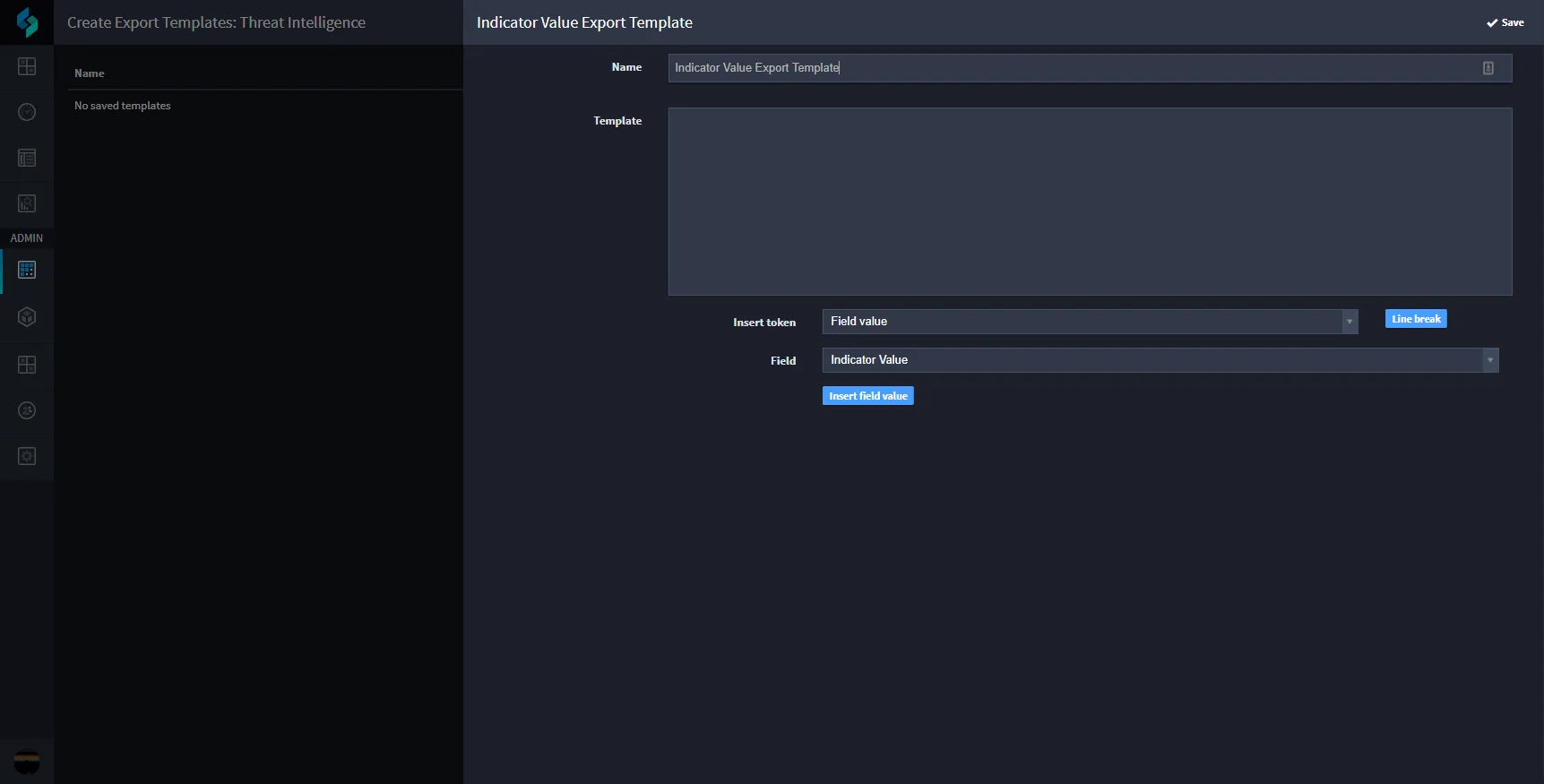Click inside the Template text area
Screen dimensions: 1544x784
point(1090,202)
